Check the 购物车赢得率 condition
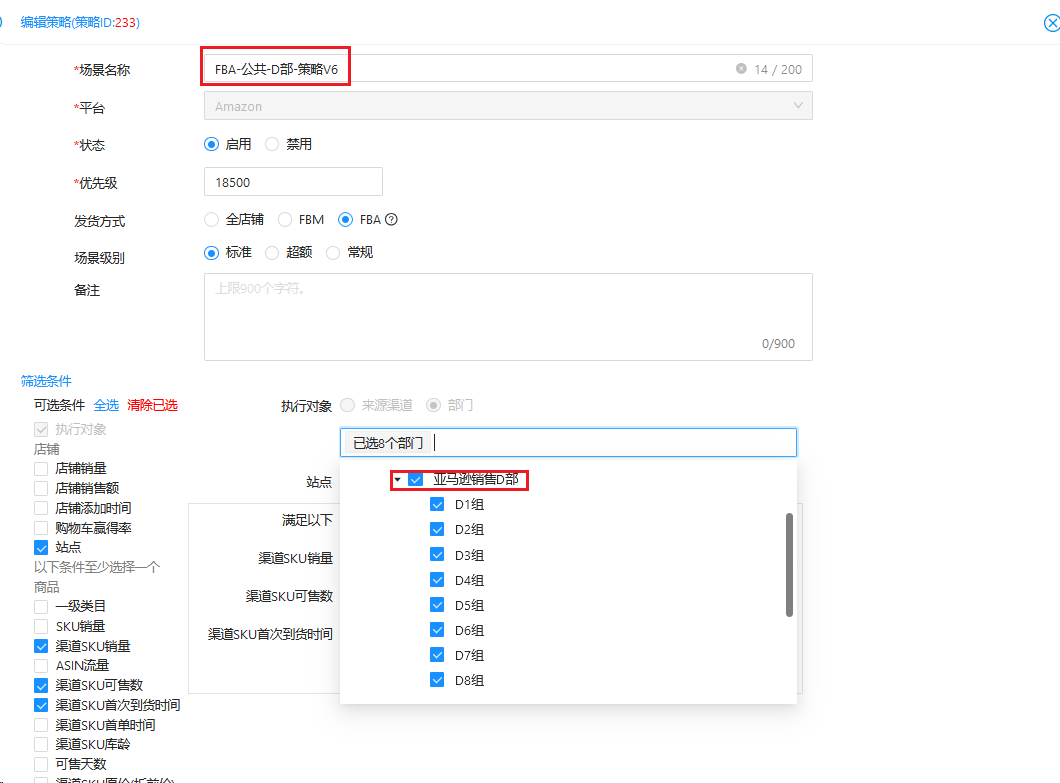This screenshot has width=1060, height=783. tap(41, 527)
